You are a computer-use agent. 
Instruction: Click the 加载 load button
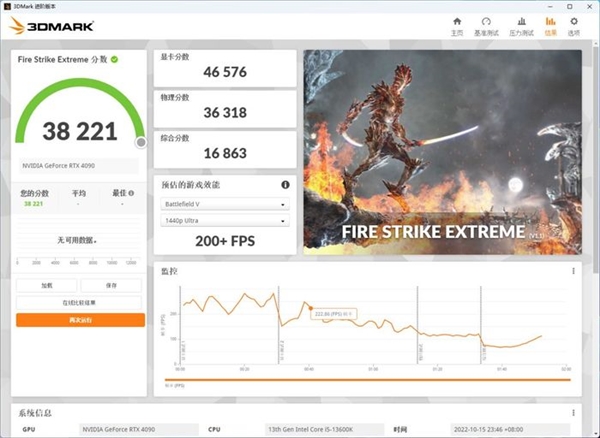[47, 285]
